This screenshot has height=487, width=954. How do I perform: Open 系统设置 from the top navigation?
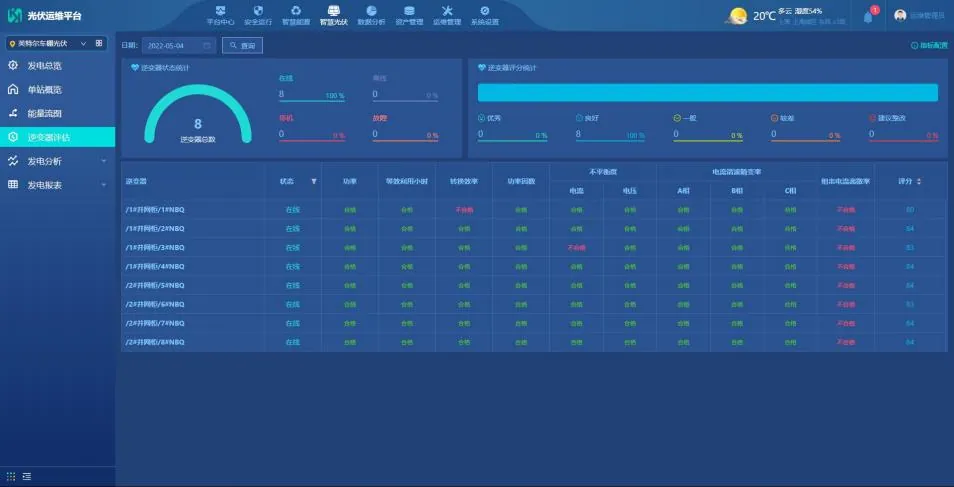[x=484, y=15]
